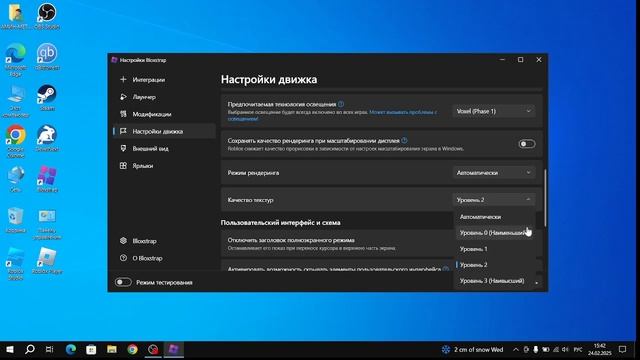640x360 pixels.
Task: Open the weather widget 2 cm of snow
Action: pos(472,349)
